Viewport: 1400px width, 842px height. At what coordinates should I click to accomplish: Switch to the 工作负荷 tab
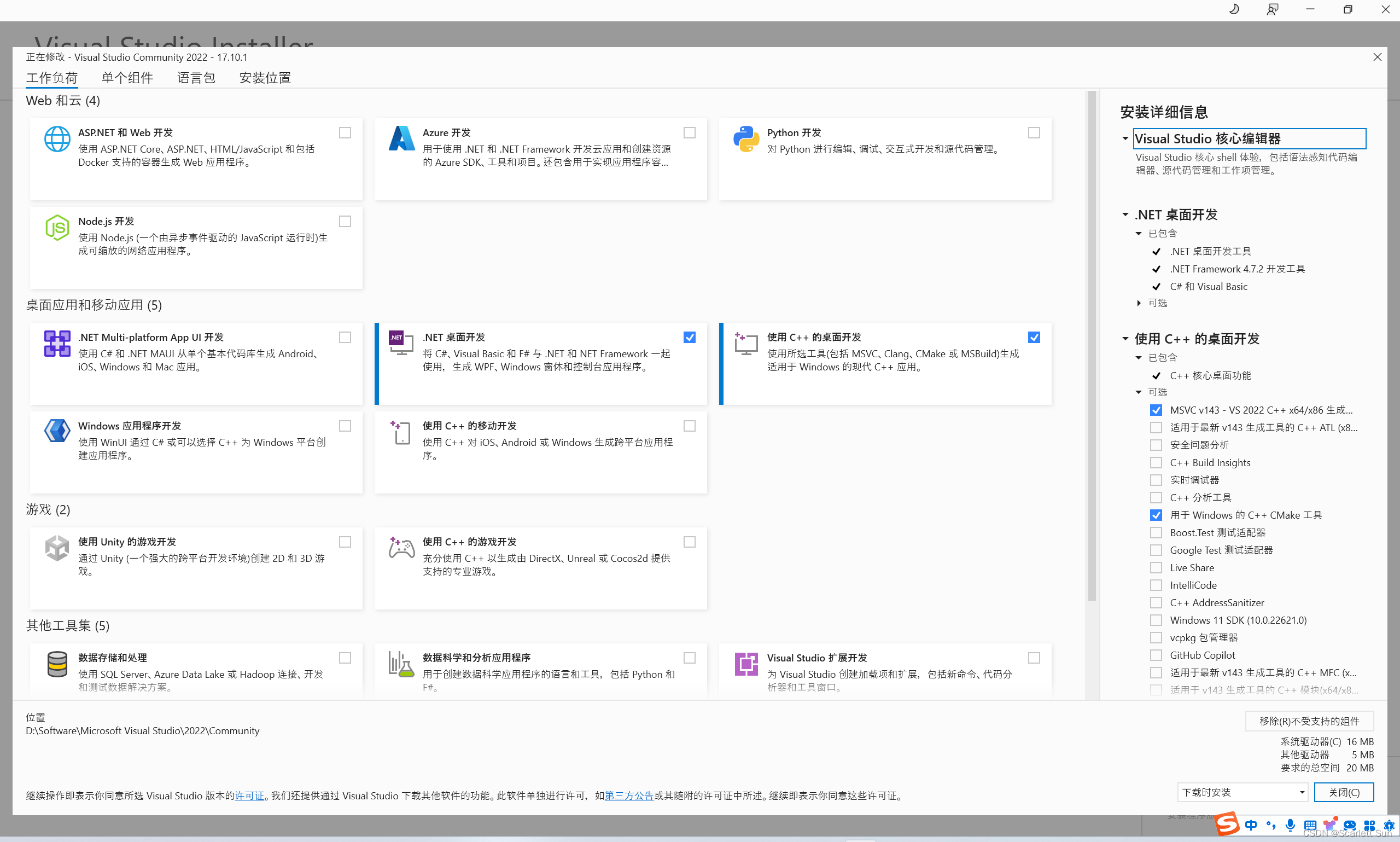(51, 78)
